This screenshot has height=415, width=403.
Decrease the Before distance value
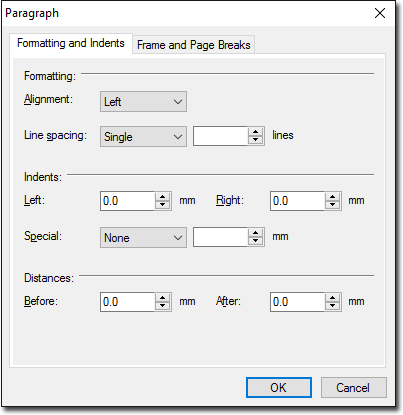[x=163, y=306]
